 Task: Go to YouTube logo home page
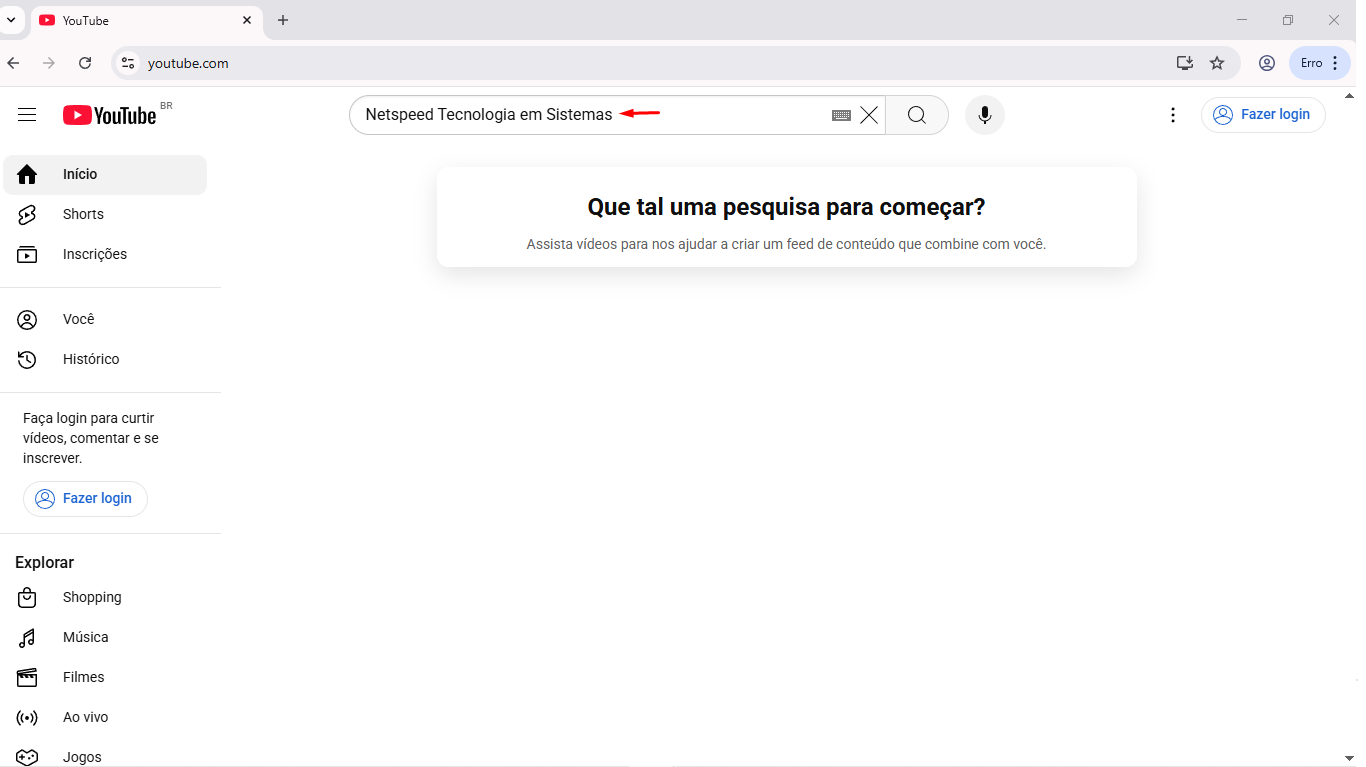(110, 115)
